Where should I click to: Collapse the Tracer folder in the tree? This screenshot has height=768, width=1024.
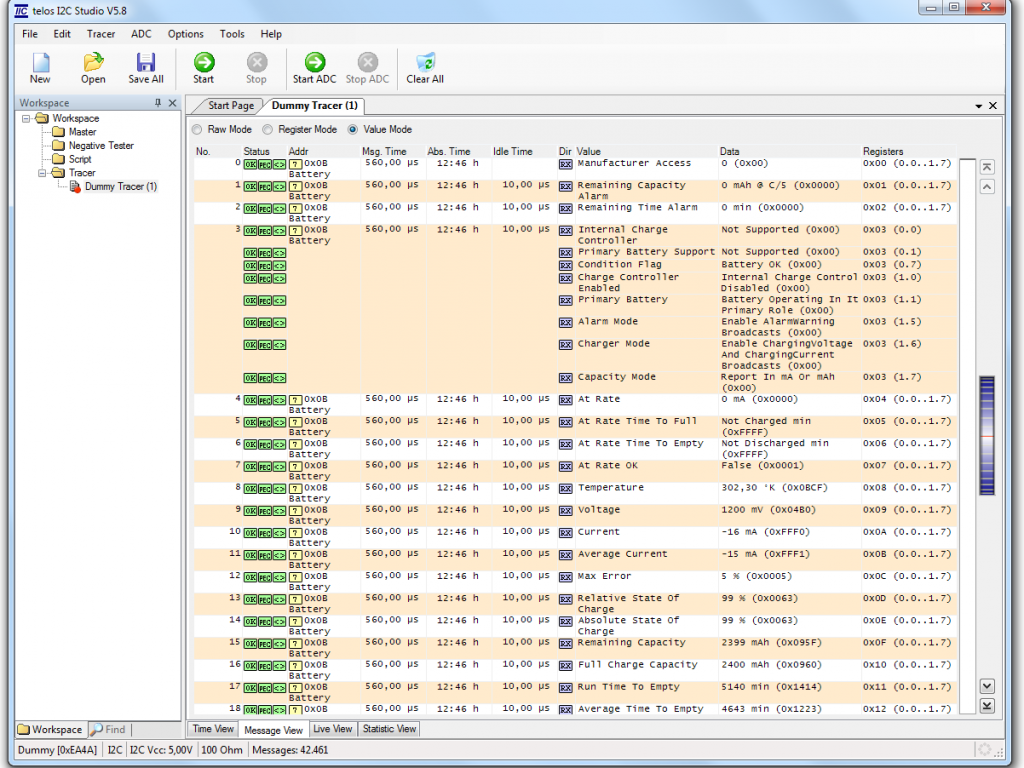coord(43,173)
